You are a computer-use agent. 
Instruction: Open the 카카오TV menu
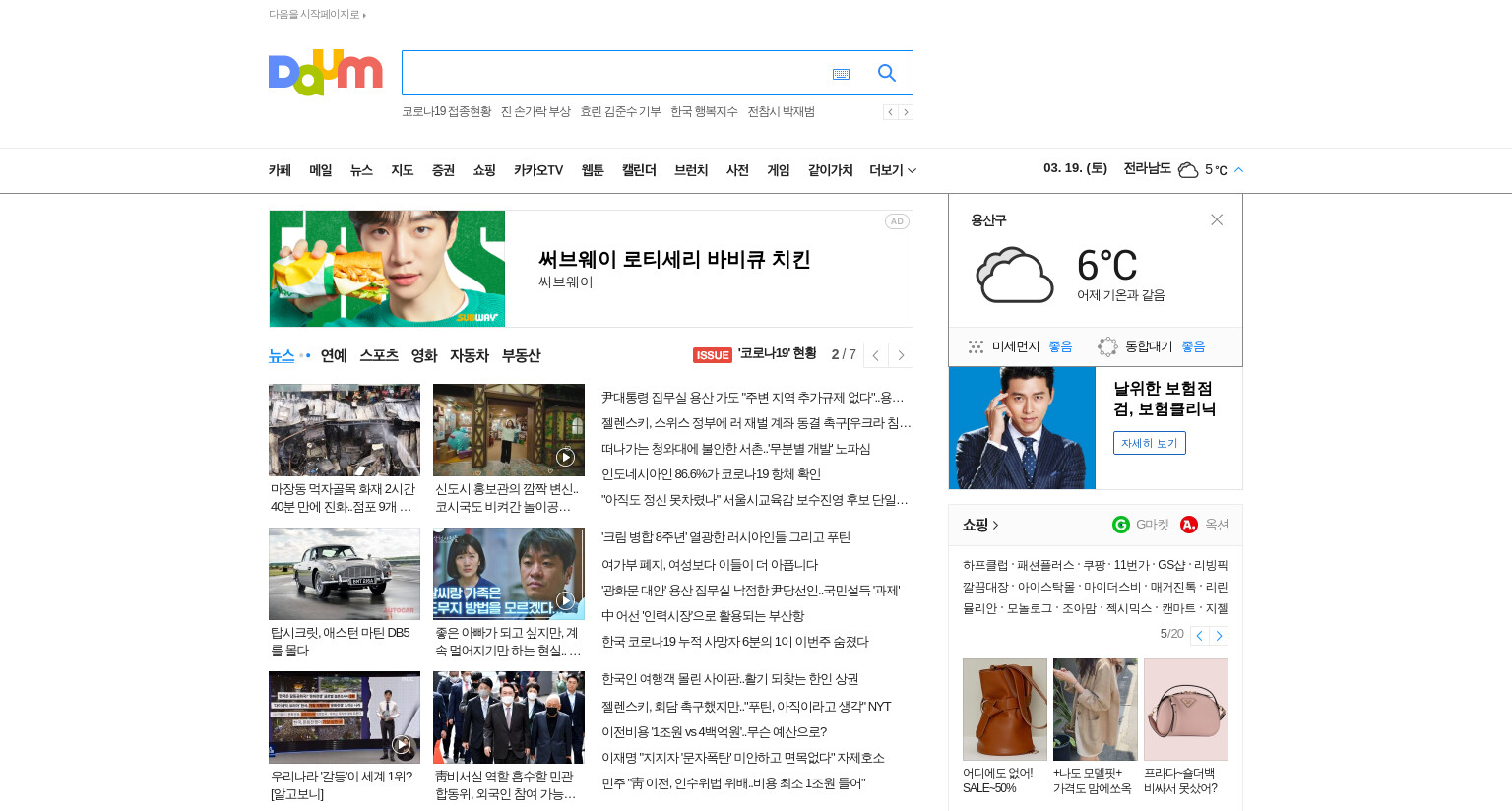coord(538,170)
